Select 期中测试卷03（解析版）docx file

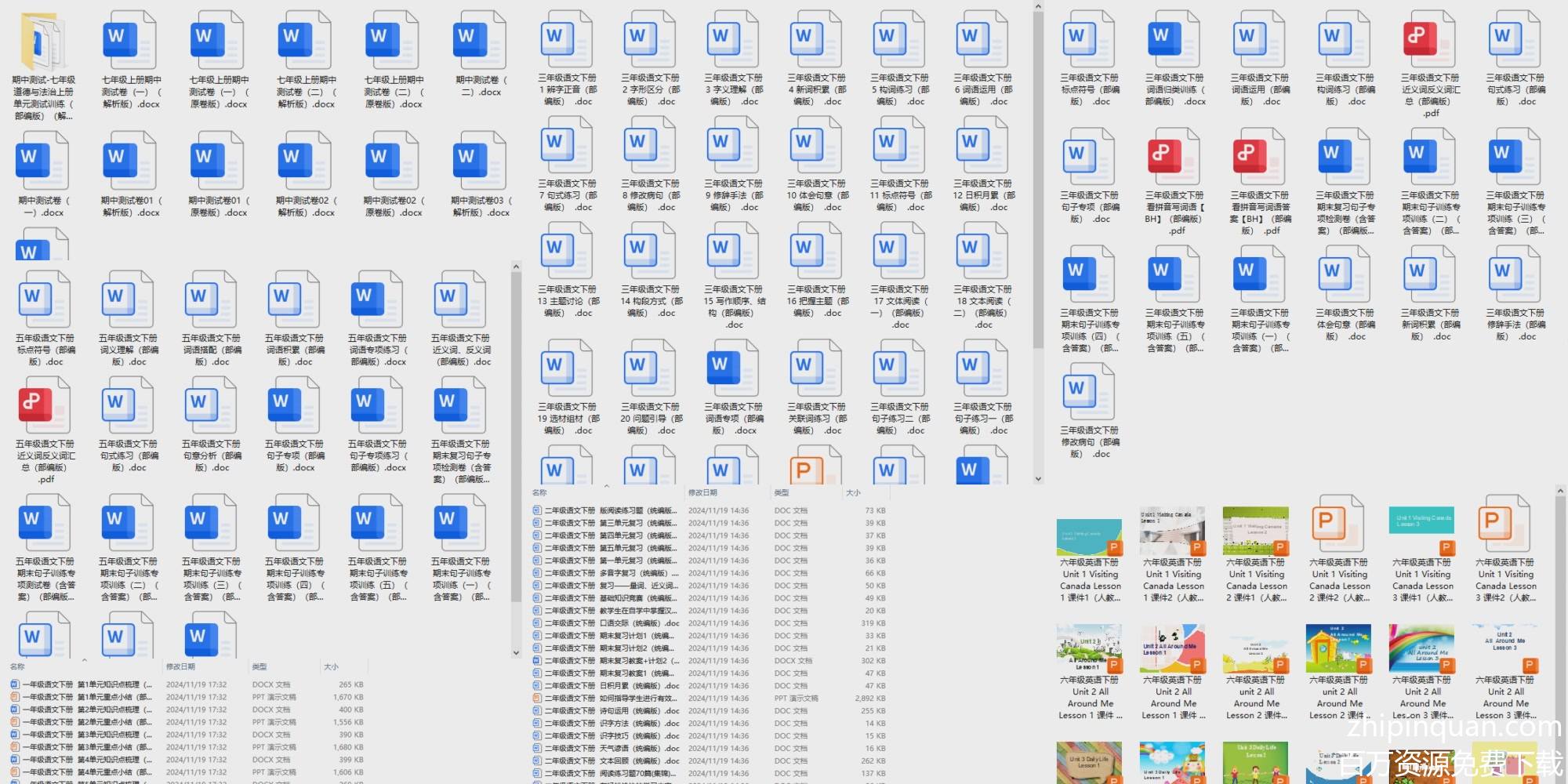pos(480,162)
